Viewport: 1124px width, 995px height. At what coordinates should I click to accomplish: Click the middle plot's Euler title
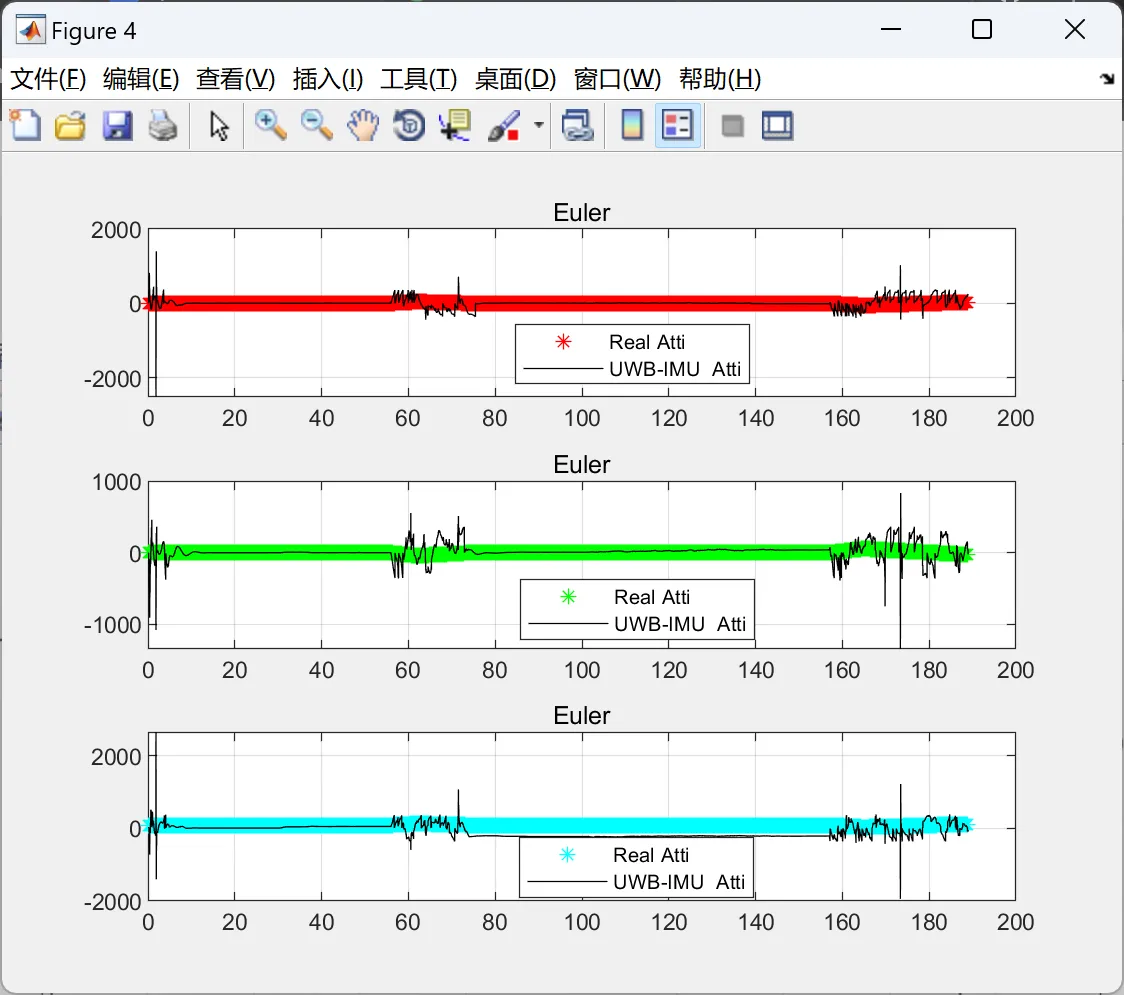click(x=581, y=465)
